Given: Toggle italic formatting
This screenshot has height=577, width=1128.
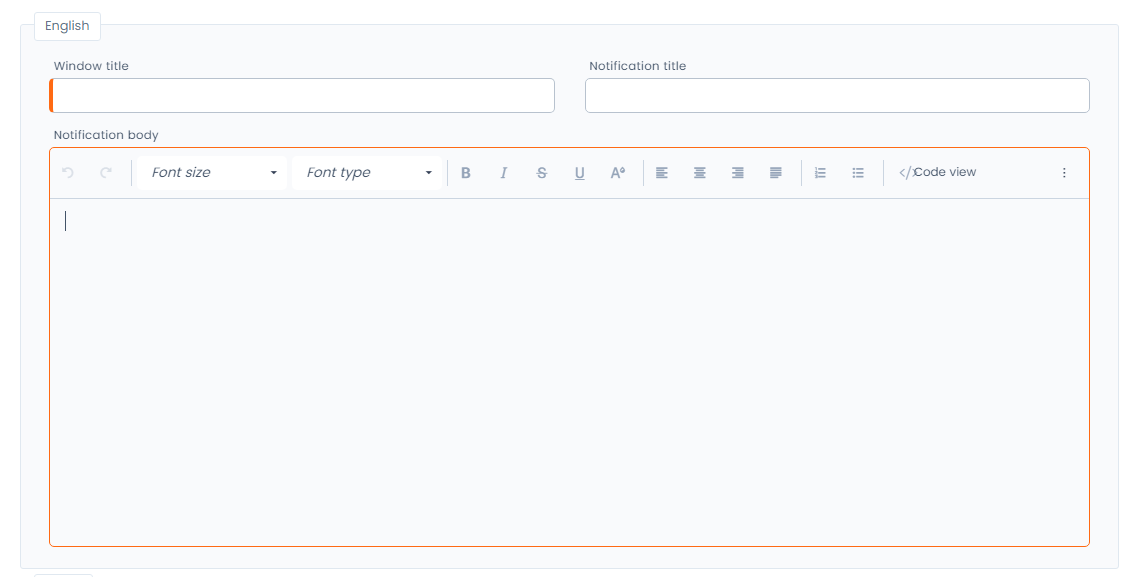Looking at the screenshot, I should [504, 173].
